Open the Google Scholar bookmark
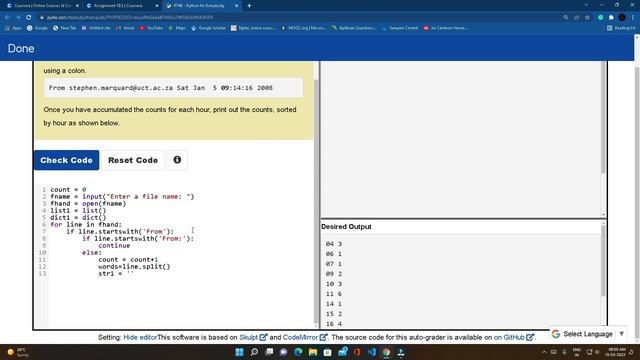The image size is (640, 360). click(x=208, y=28)
